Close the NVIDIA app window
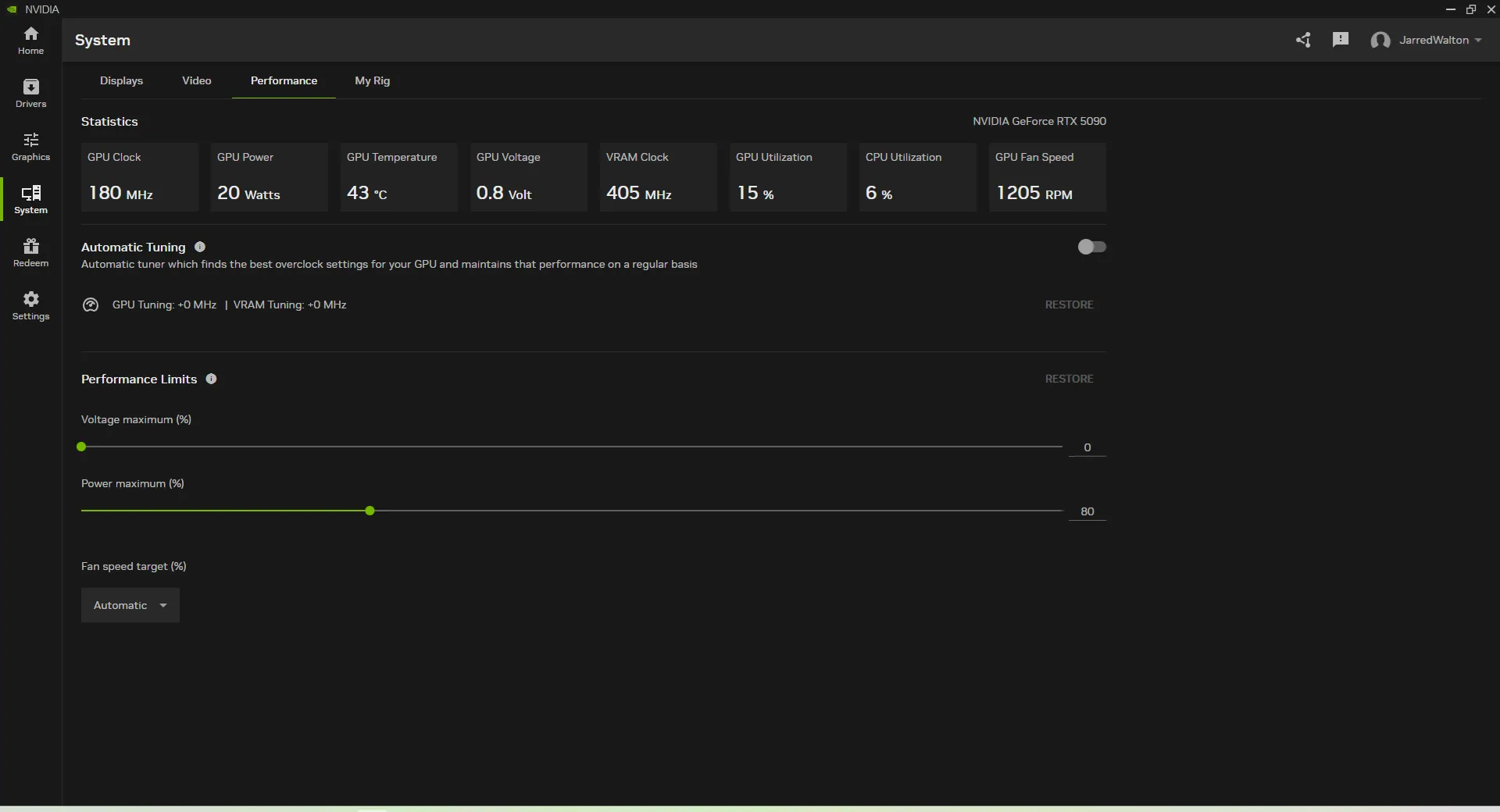 [1491, 9]
